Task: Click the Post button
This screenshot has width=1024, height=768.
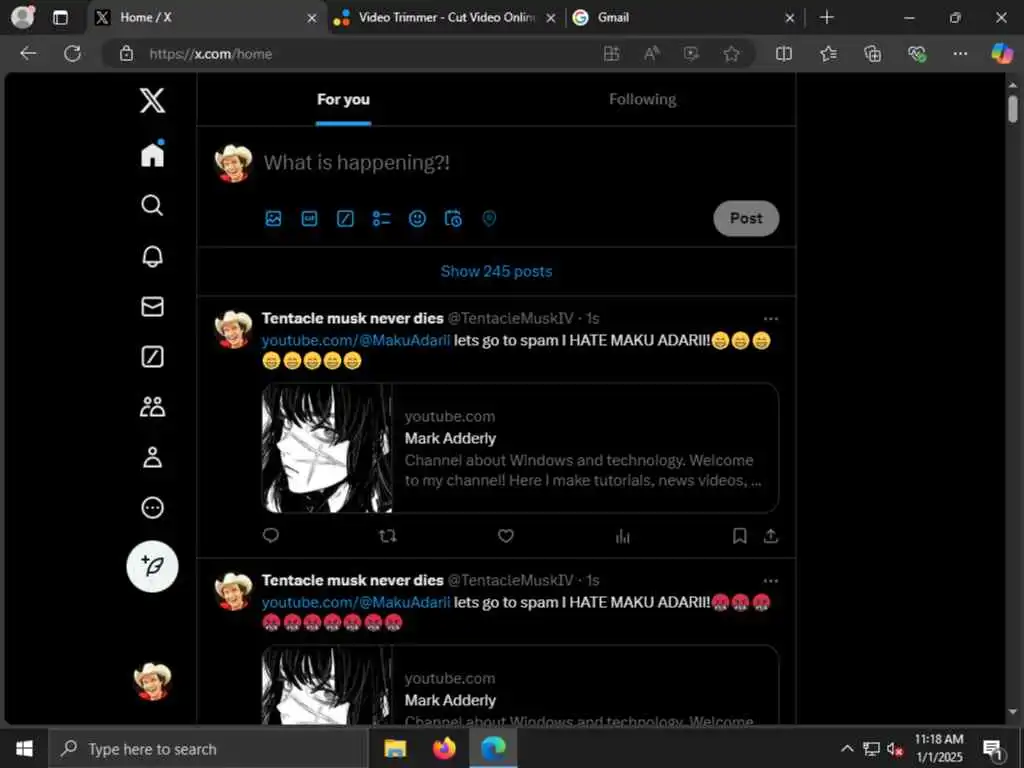Action: [746, 218]
